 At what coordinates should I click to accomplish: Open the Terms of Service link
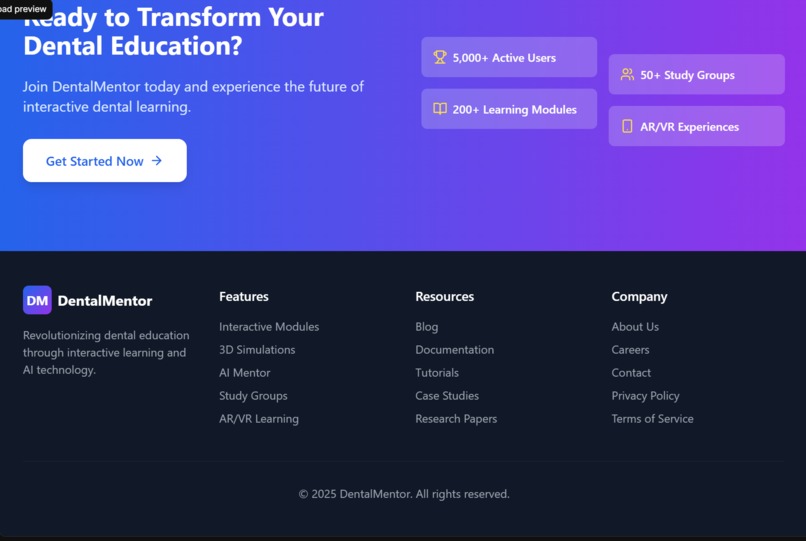click(652, 419)
